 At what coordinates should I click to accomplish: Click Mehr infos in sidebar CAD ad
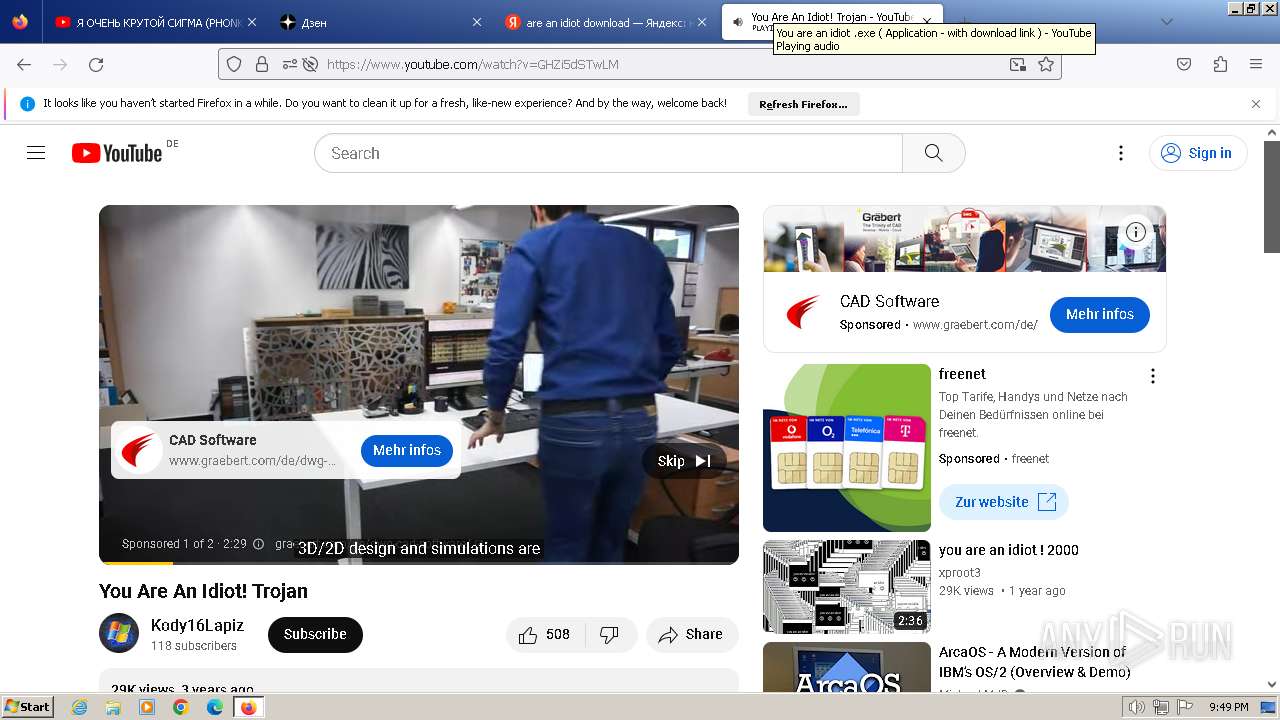click(1100, 314)
